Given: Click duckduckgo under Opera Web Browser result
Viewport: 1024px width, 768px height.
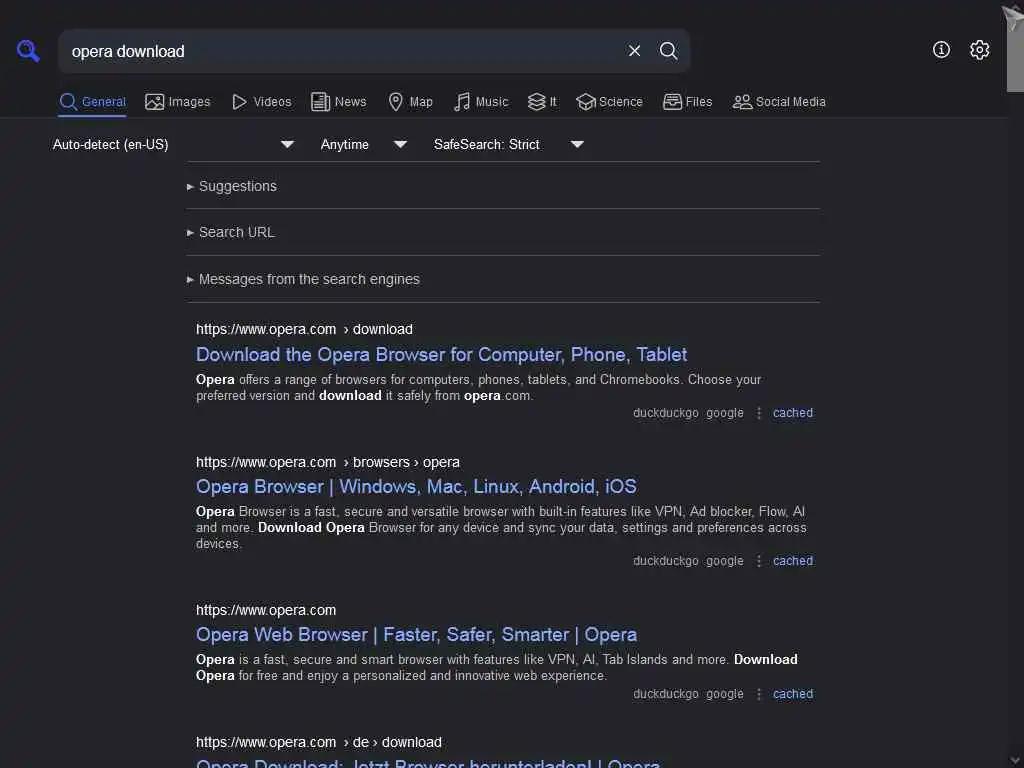Looking at the screenshot, I should coord(665,694).
